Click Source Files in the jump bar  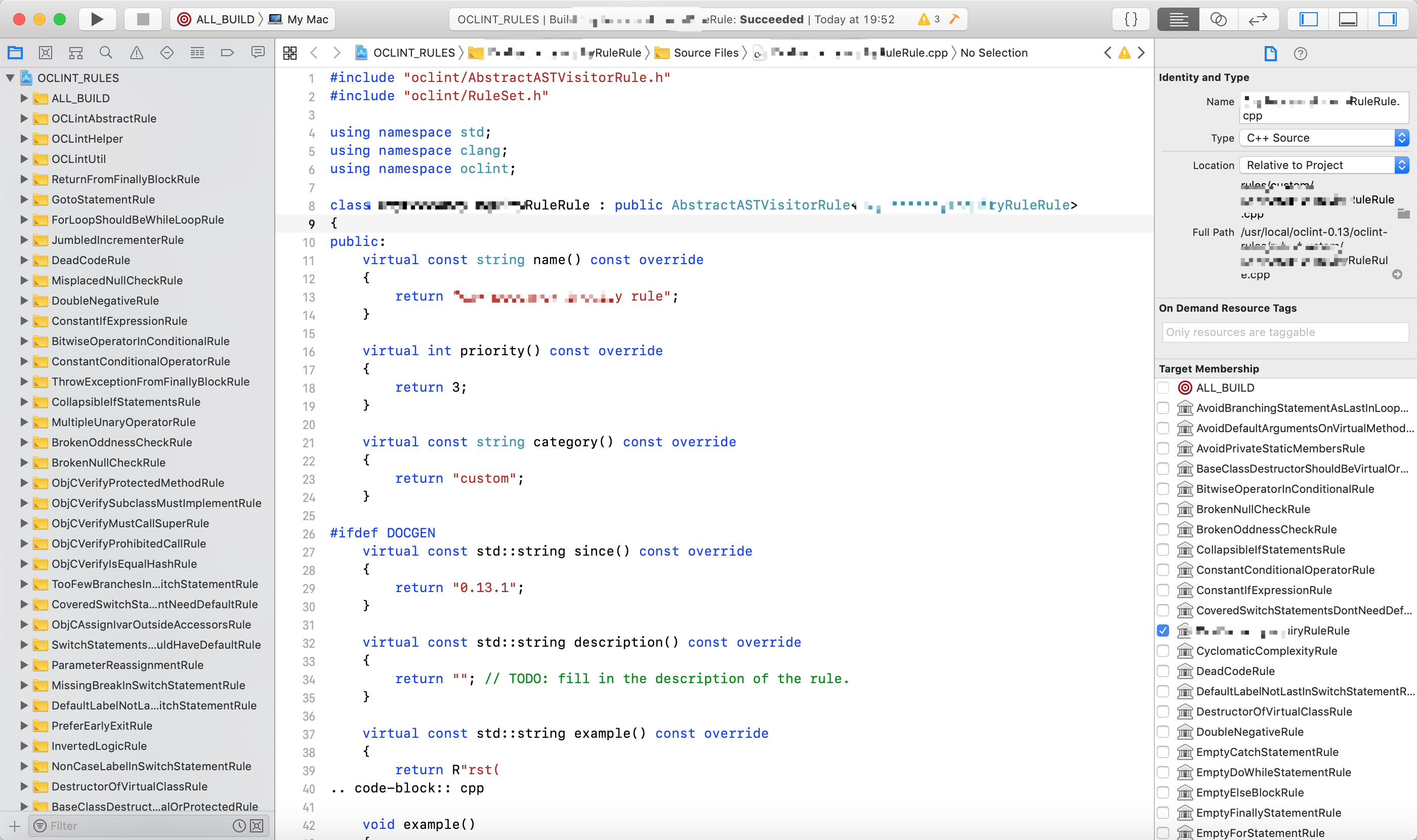tap(705, 53)
